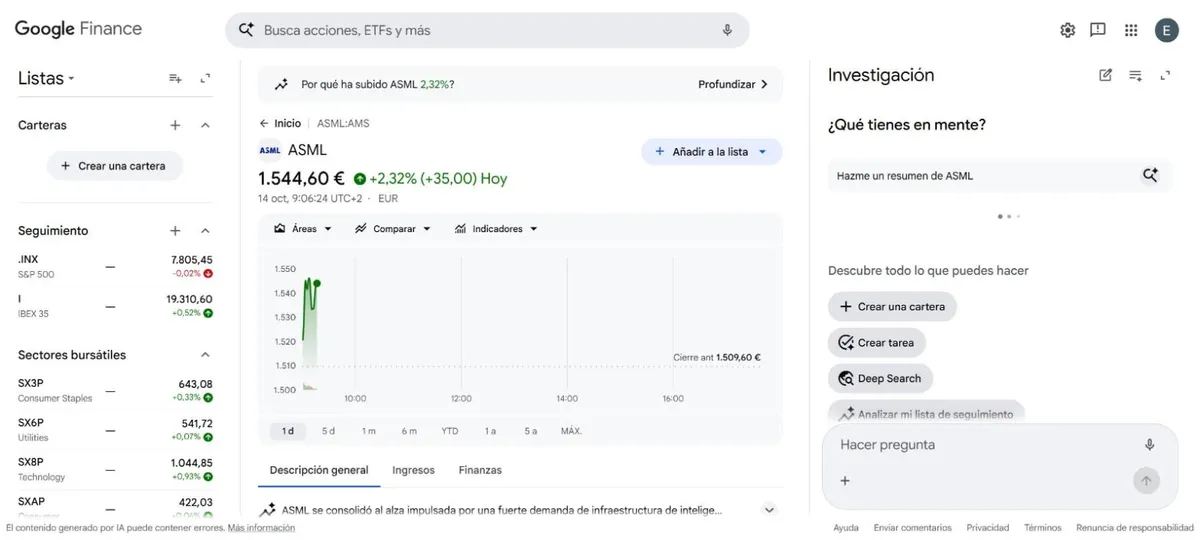Click the back arrow next to Inicio
The height and width of the screenshot is (540, 1200).
click(264, 124)
